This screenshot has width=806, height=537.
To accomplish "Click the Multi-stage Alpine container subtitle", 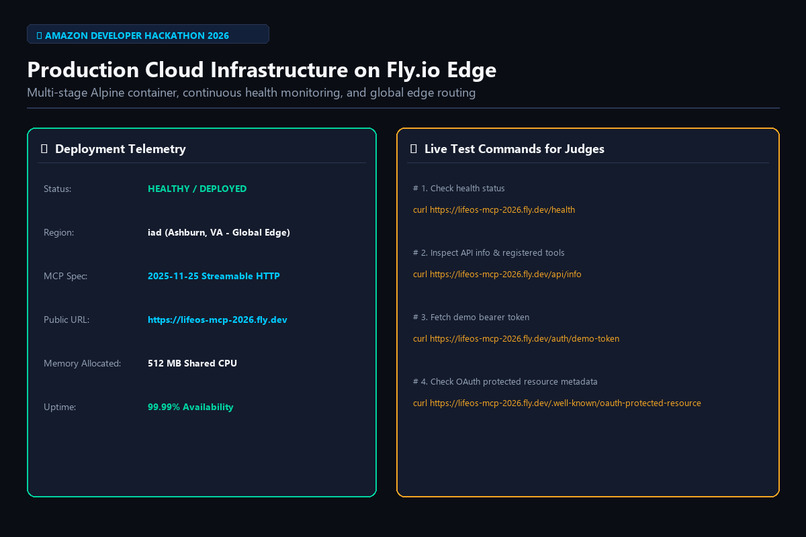I will pyautogui.click(x=251, y=93).
